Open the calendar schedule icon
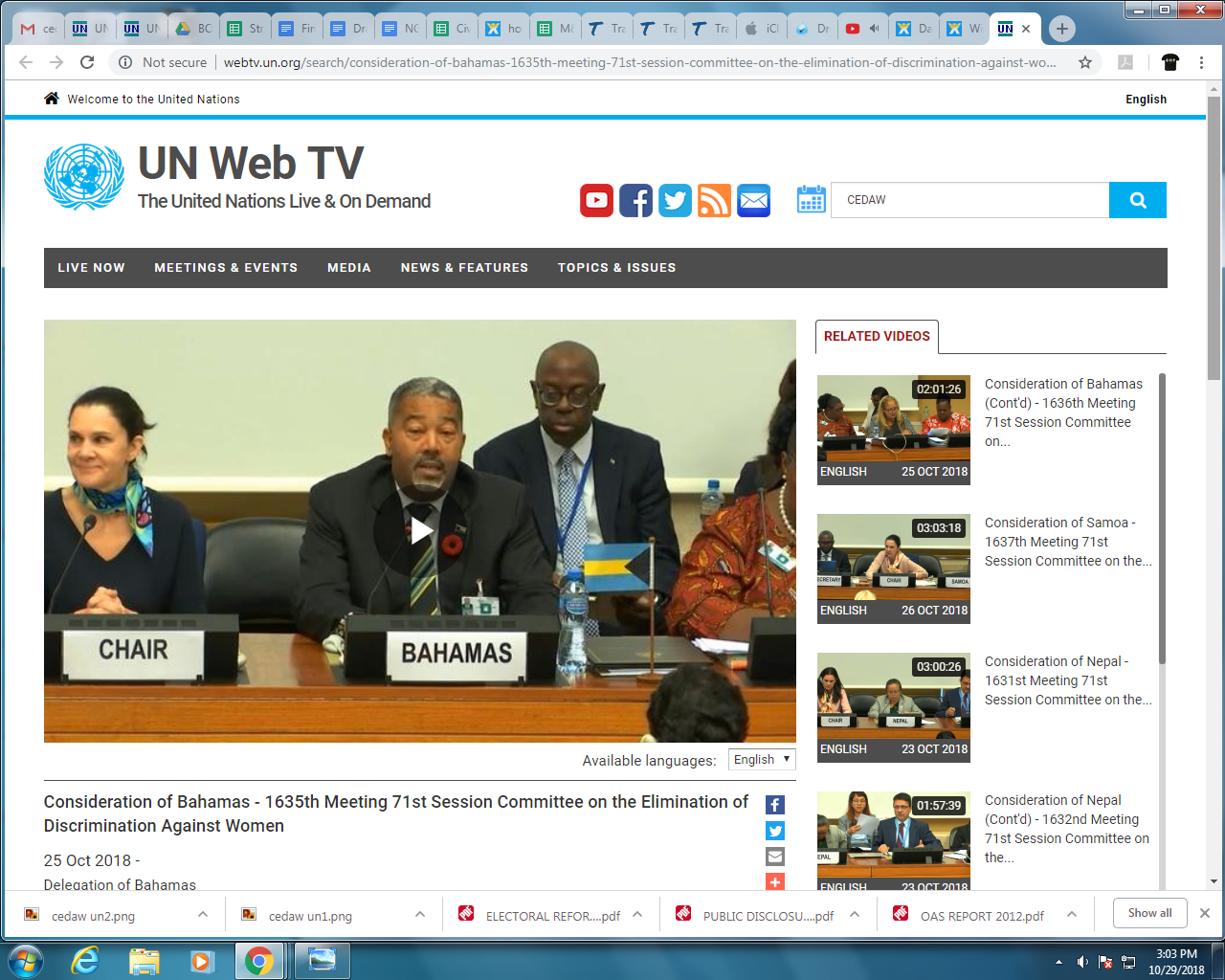The width and height of the screenshot is (1225, 980). [812, 199]
